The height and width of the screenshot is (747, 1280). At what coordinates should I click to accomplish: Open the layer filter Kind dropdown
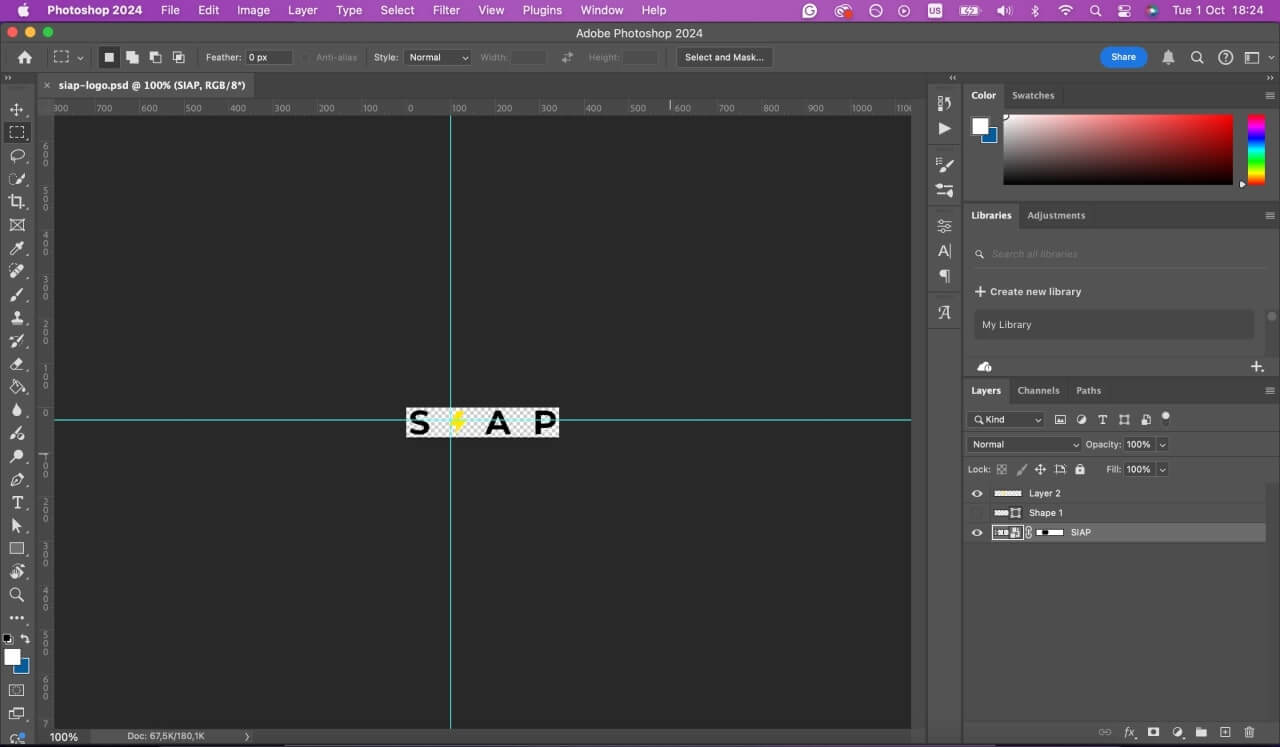tap(1005, 419)
